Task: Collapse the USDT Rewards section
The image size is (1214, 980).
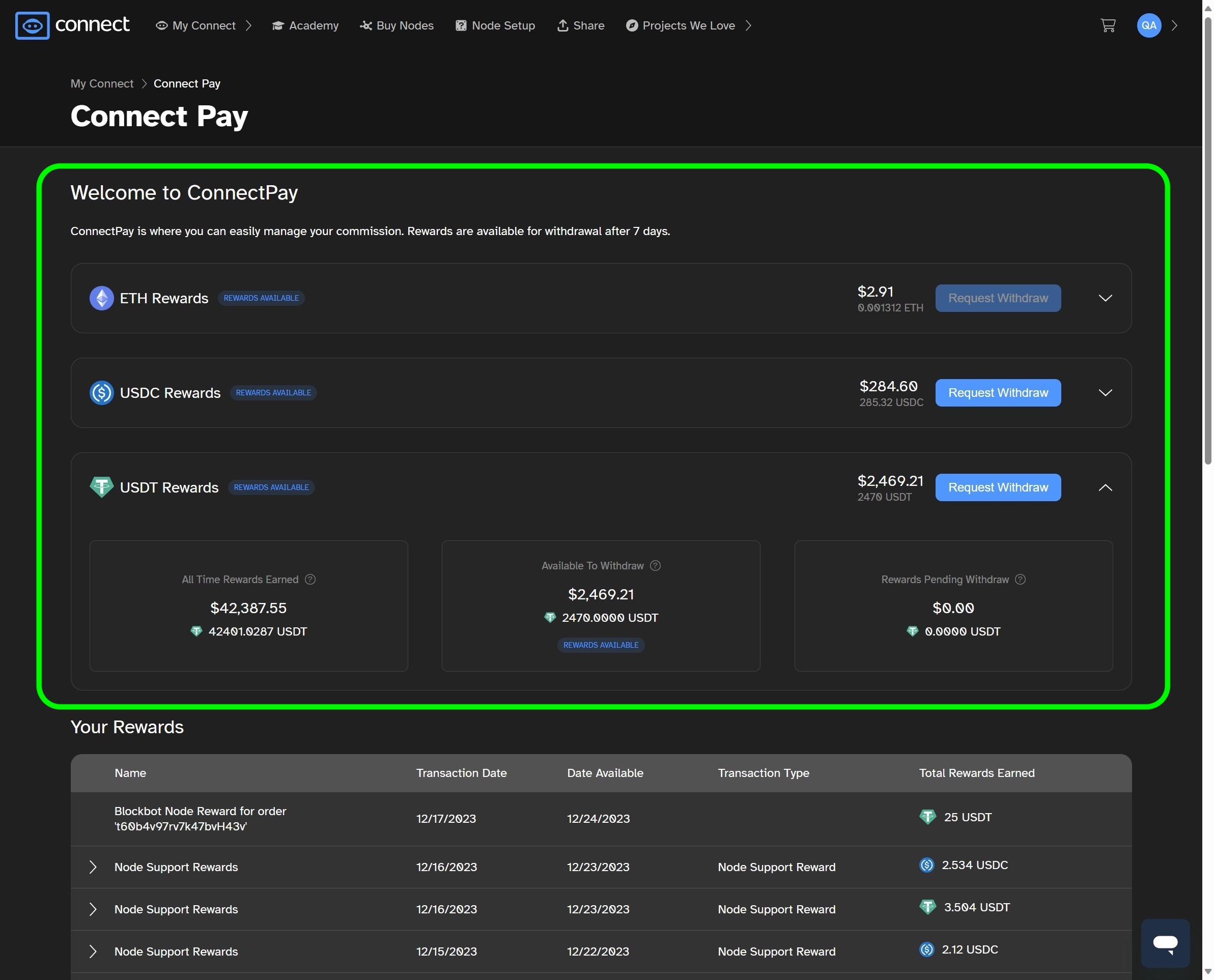Action: [x=1106, y=487]
